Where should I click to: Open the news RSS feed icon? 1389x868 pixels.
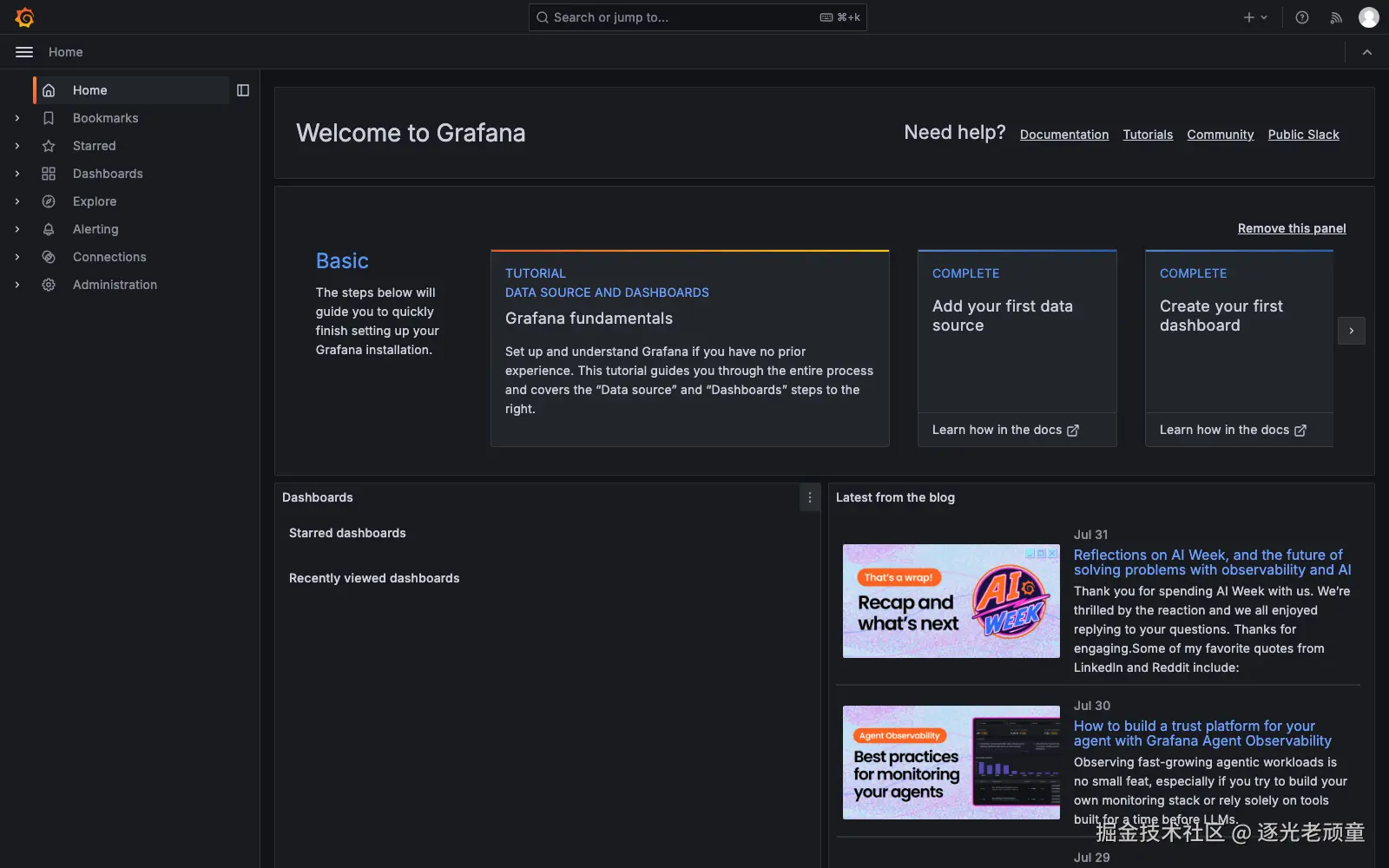click(x=1336, y=17)
